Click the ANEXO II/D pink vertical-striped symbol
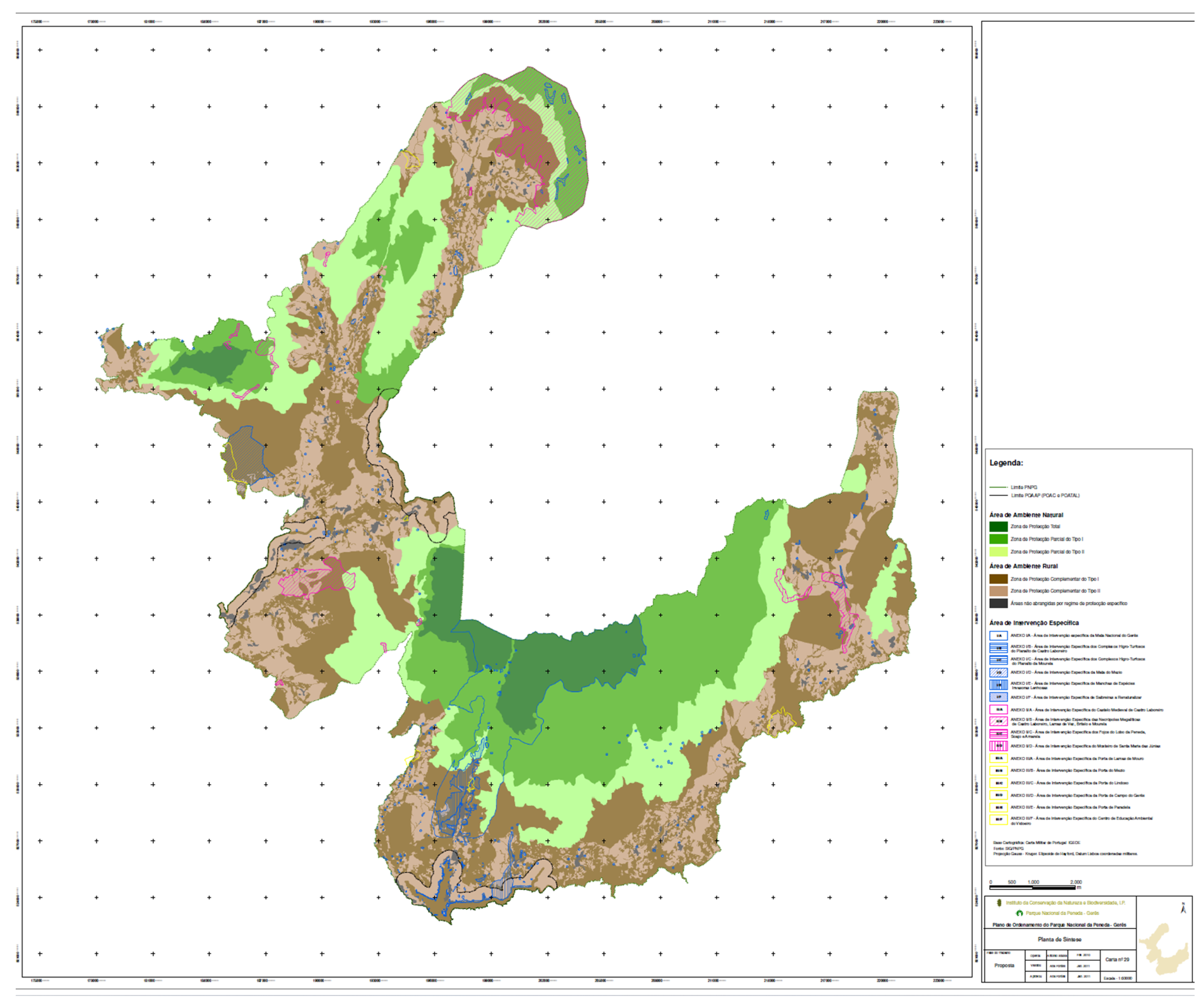 (998, 746)
